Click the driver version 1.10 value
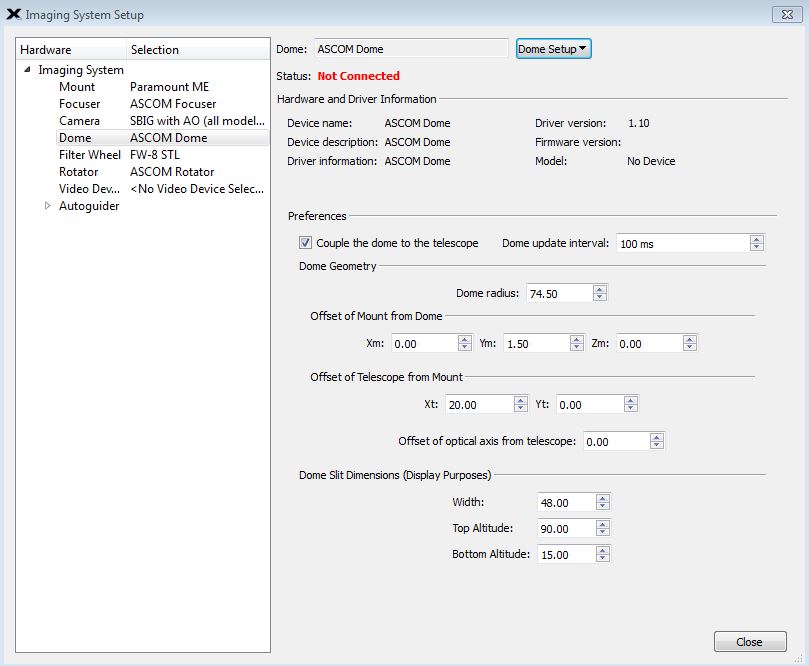Image resolution: width=809 pixels, height=666 pixels. (639, 123)
